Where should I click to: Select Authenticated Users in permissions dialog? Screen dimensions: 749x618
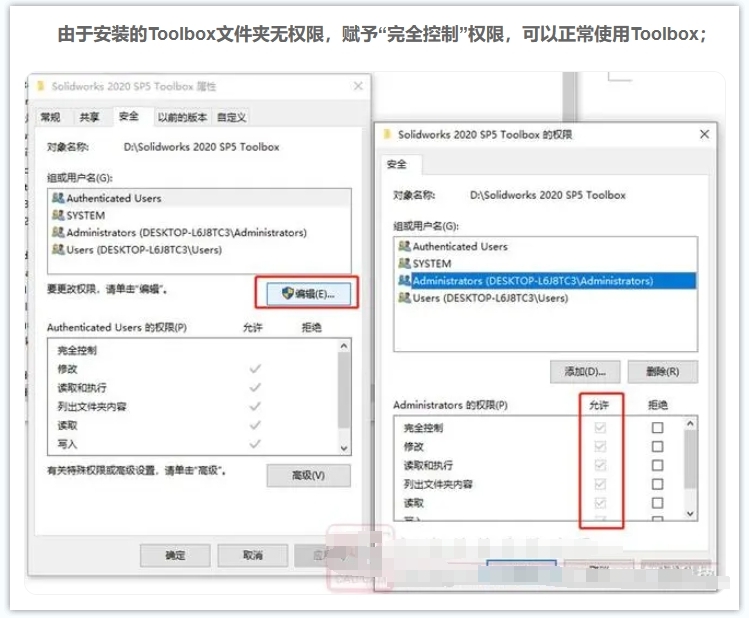460,246
